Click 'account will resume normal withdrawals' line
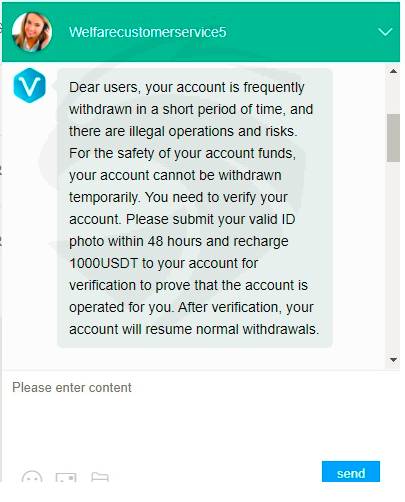The image size is (405, 502). 194,329
